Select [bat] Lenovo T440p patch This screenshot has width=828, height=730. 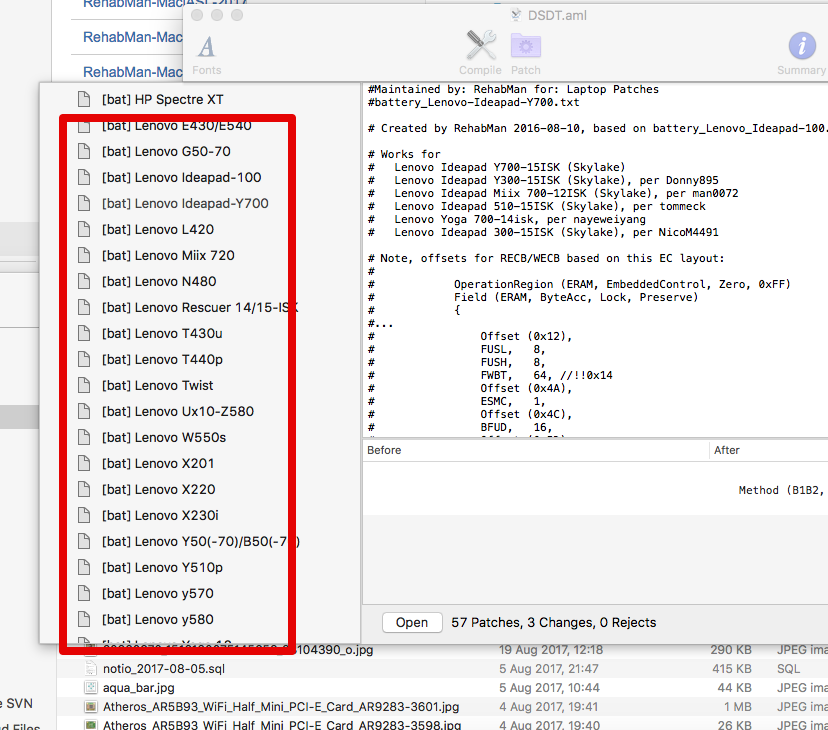[x=162, y=360]
